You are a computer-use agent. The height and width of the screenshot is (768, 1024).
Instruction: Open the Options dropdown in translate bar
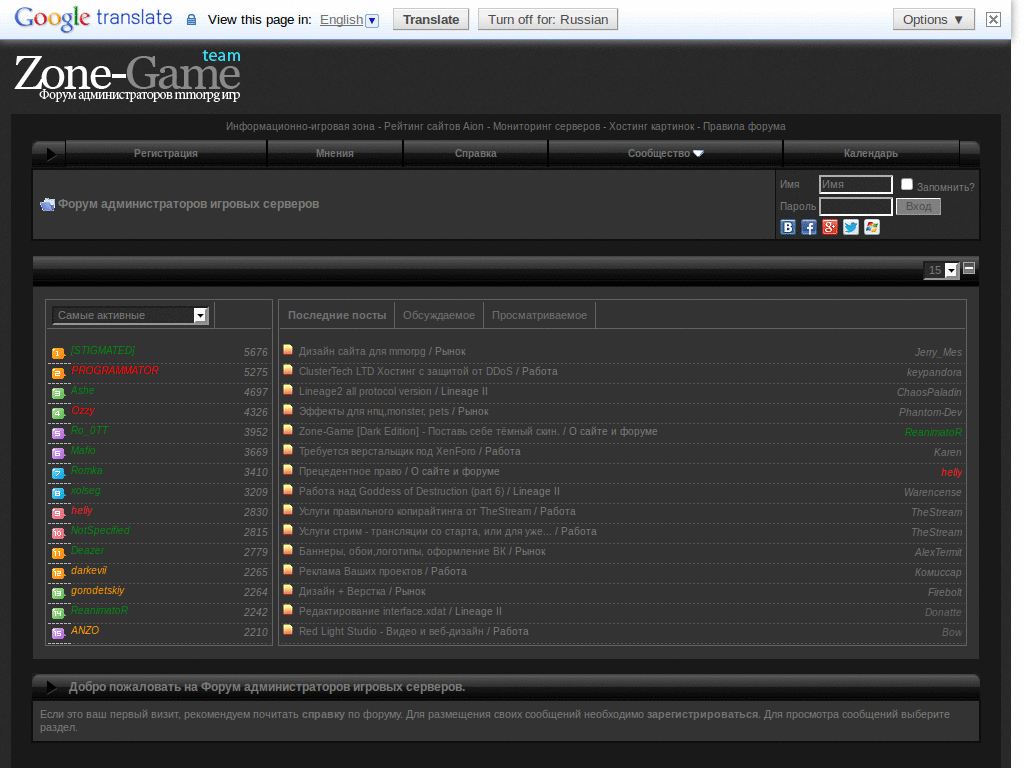(933, 20)
